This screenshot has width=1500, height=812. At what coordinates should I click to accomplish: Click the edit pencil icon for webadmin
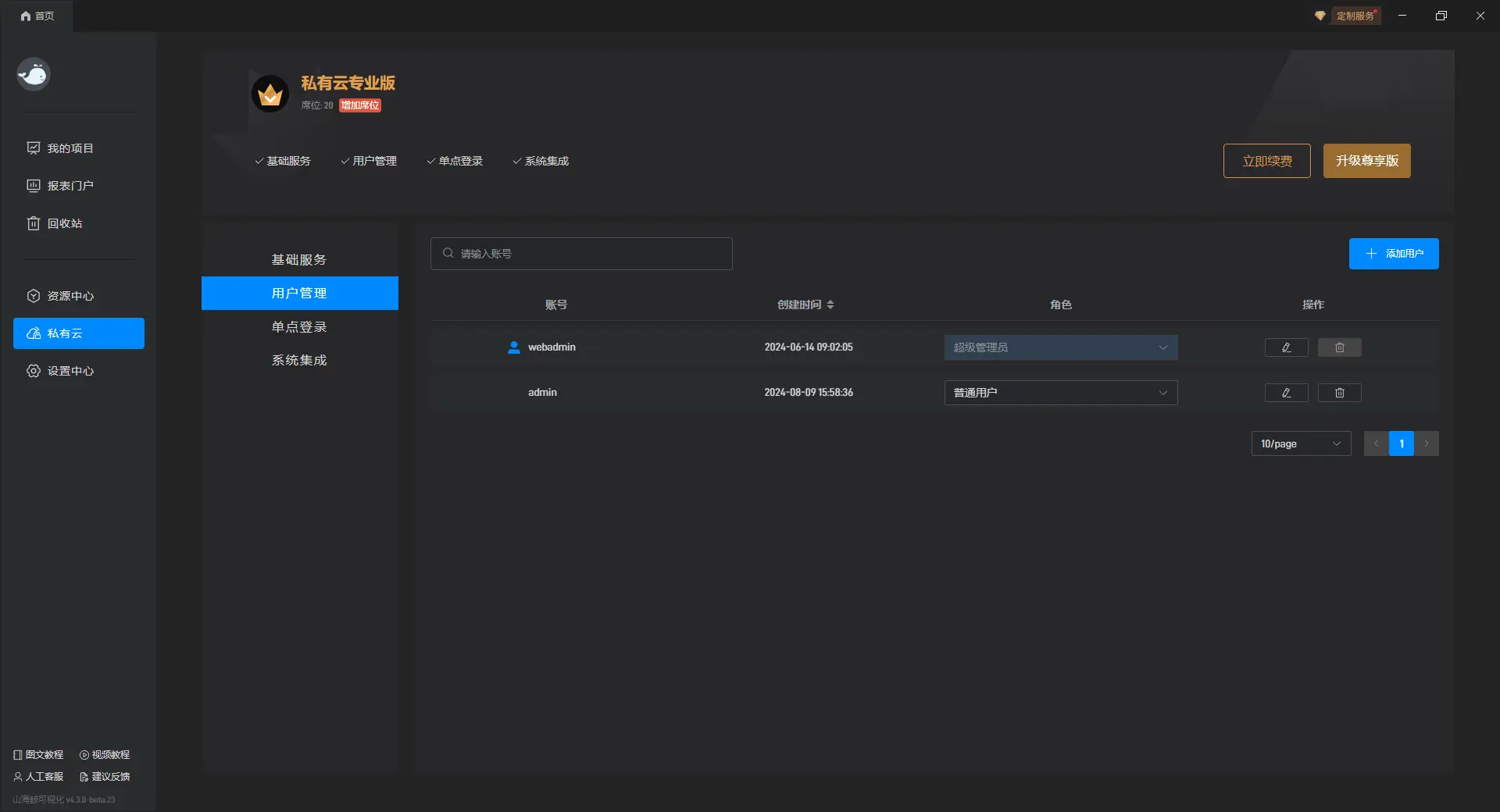(1286, 347)
